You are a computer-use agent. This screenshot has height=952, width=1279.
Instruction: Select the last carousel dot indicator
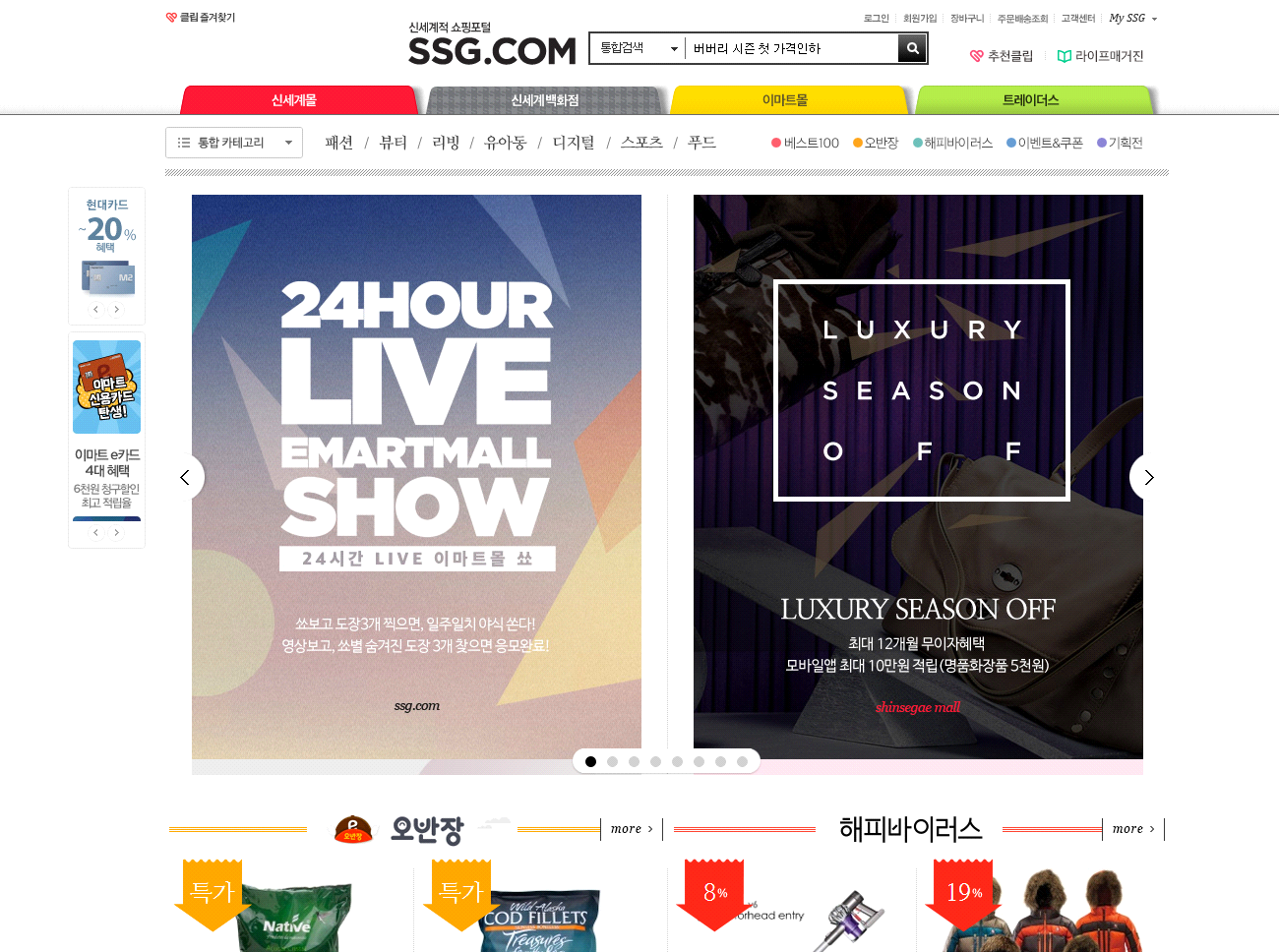pyautogui.click(x=742, y=761)
